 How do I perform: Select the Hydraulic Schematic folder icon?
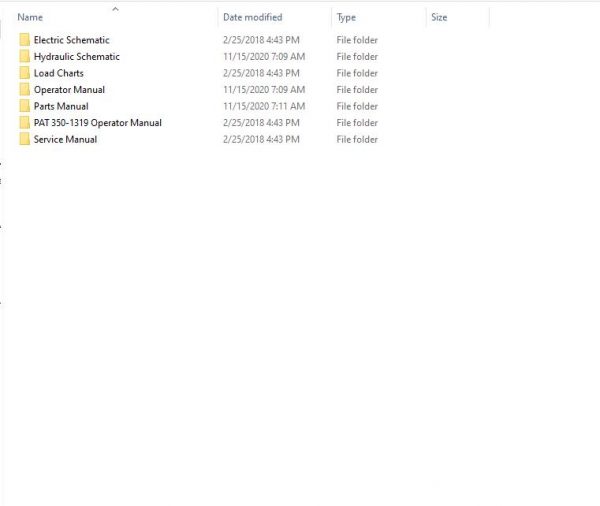24,56
